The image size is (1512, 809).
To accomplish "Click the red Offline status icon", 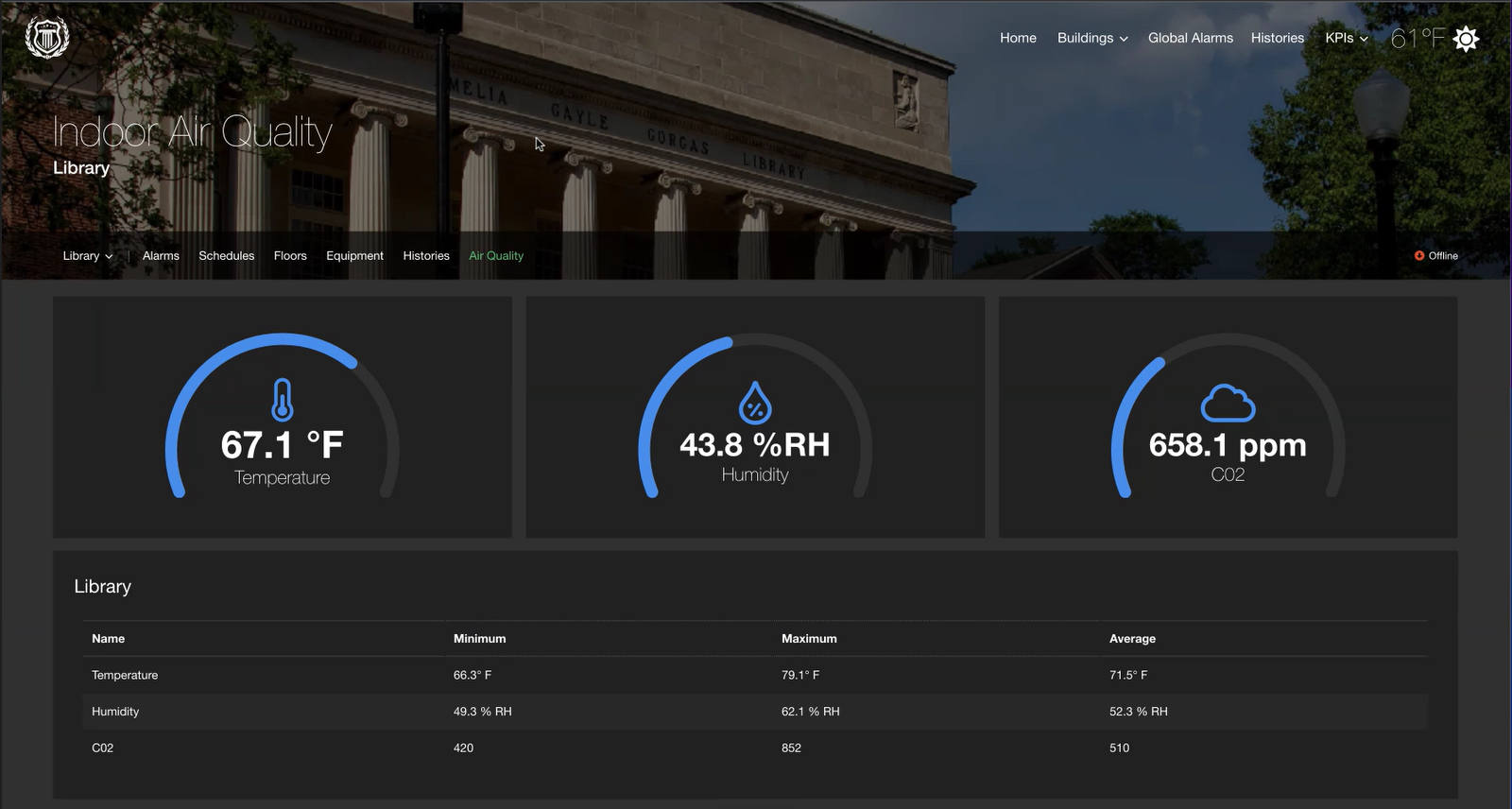I will coord(1419,256).
